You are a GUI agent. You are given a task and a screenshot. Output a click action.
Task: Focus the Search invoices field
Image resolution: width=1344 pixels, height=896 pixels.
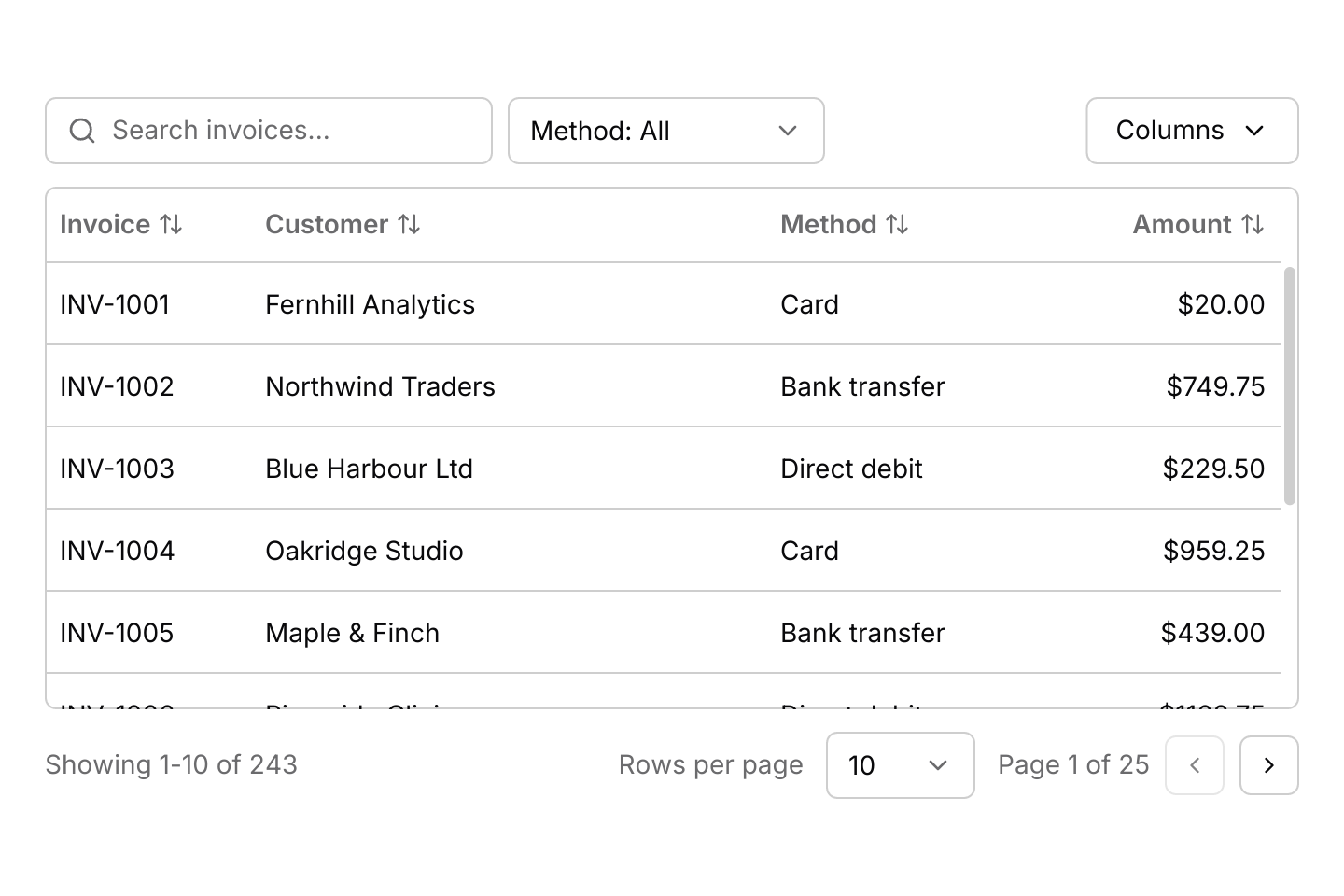tap(269, 131)
